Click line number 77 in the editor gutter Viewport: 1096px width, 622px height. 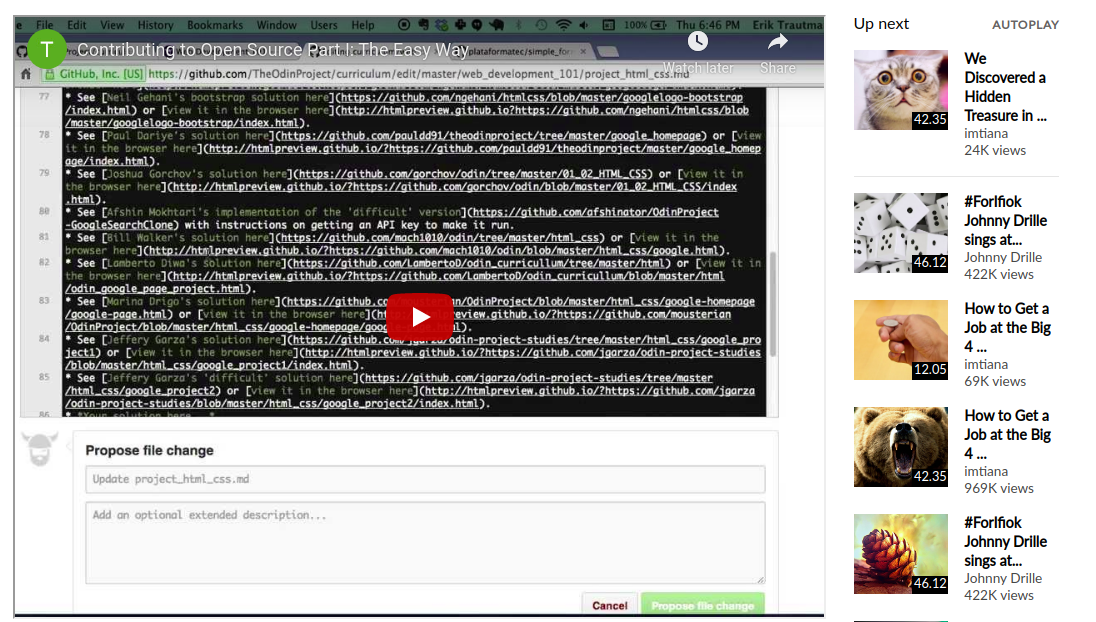click(x=44, y=96)
